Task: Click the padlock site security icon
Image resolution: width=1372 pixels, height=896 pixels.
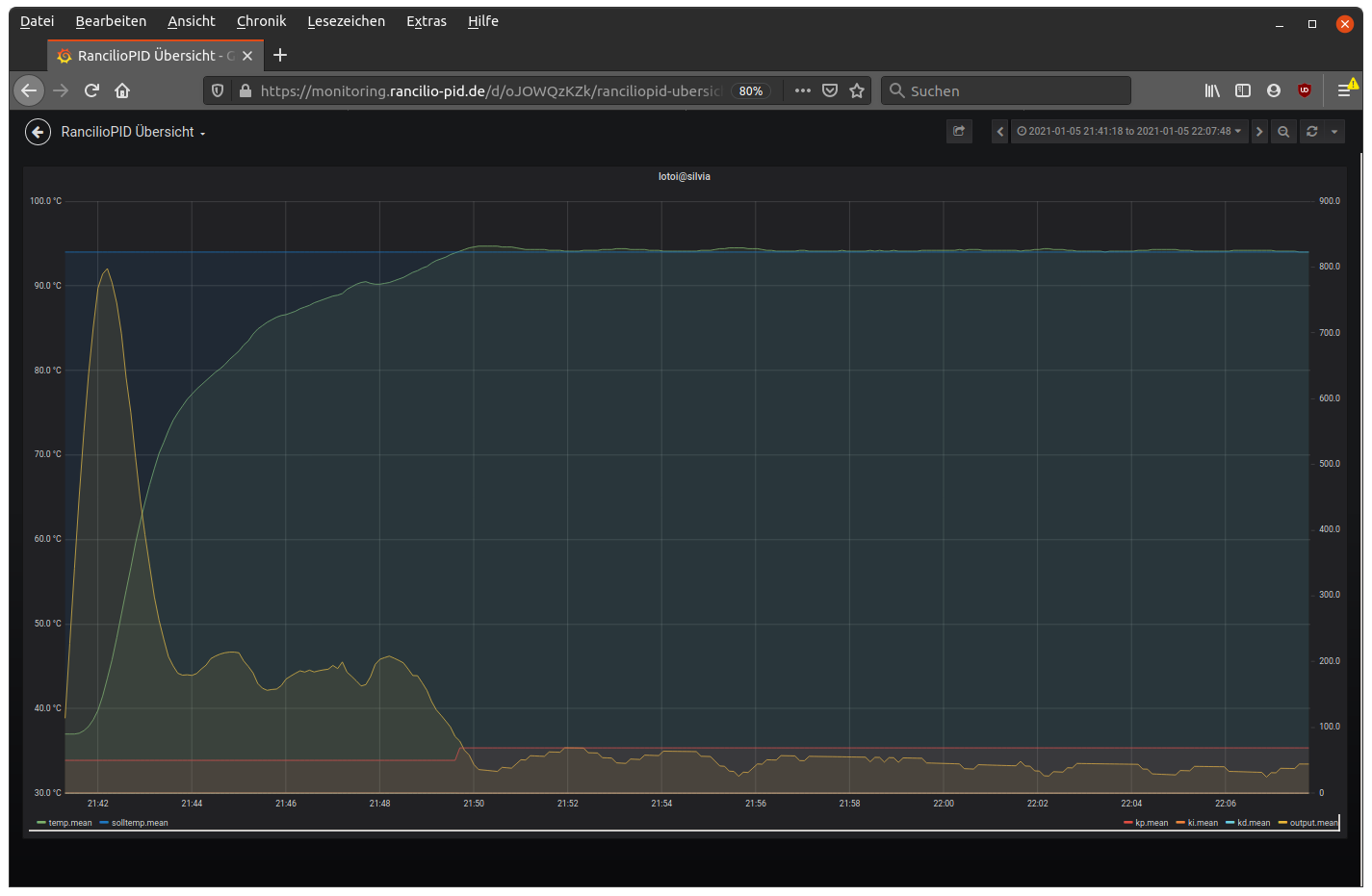Action: tap(245, 90)
